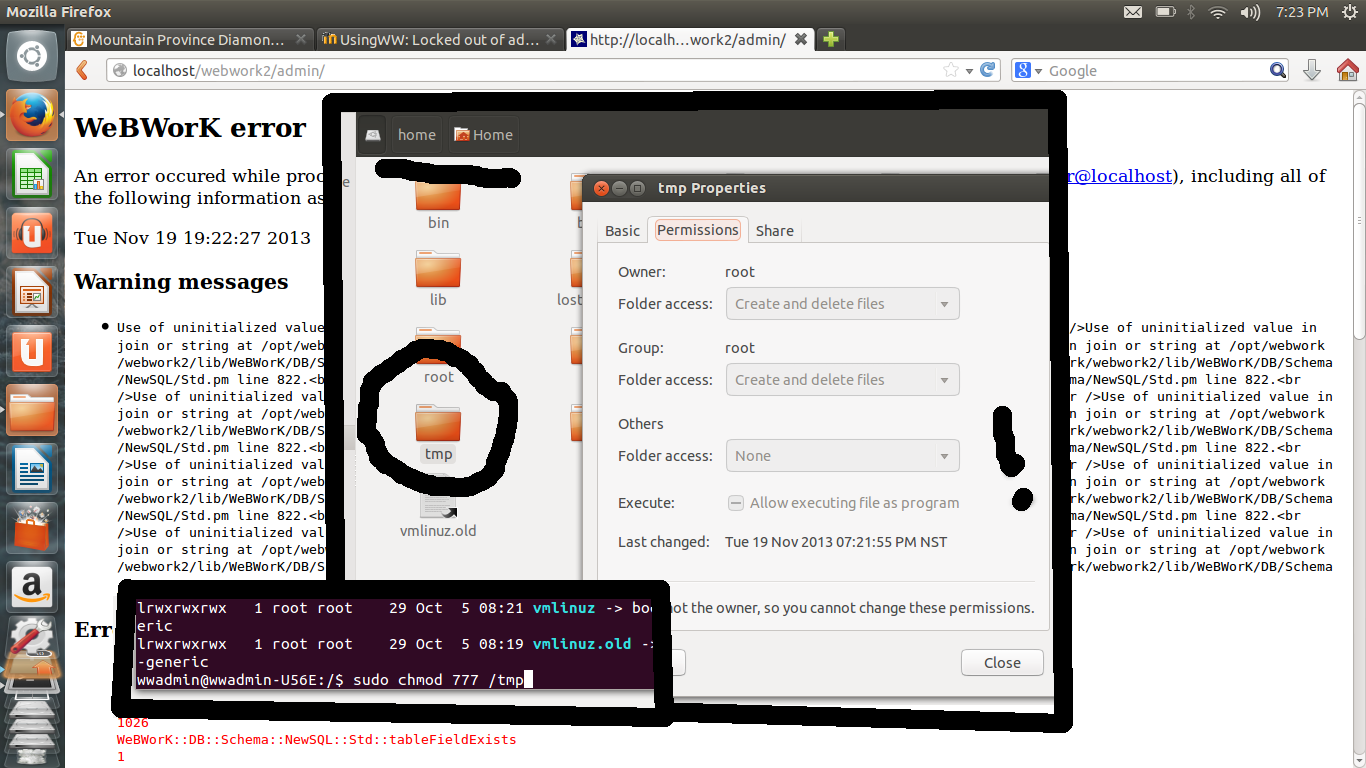
Task: Close the tmp Properties window button
Action: coord(602,188)
